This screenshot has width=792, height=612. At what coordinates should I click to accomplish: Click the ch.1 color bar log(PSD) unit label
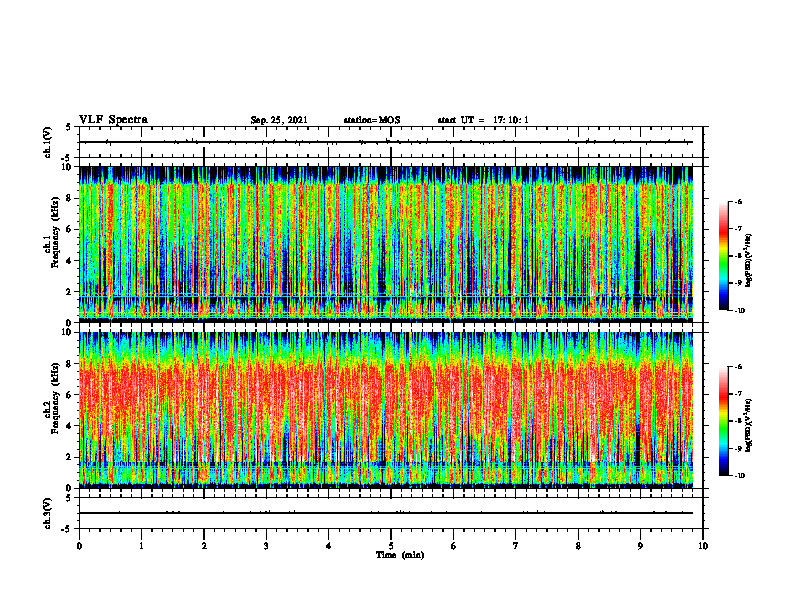click(x=750, y=260)
